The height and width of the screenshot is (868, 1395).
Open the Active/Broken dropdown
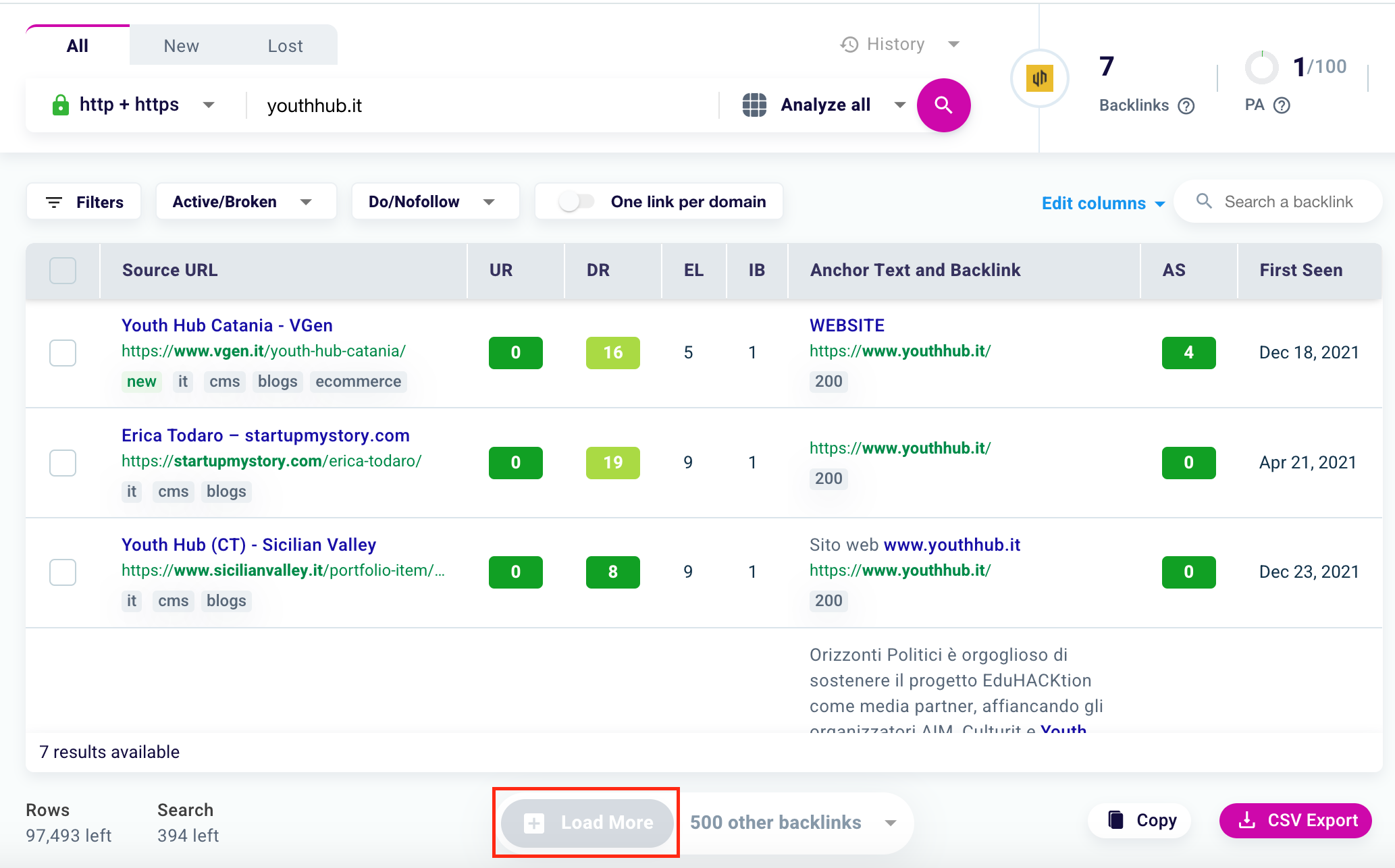point(245,202)
